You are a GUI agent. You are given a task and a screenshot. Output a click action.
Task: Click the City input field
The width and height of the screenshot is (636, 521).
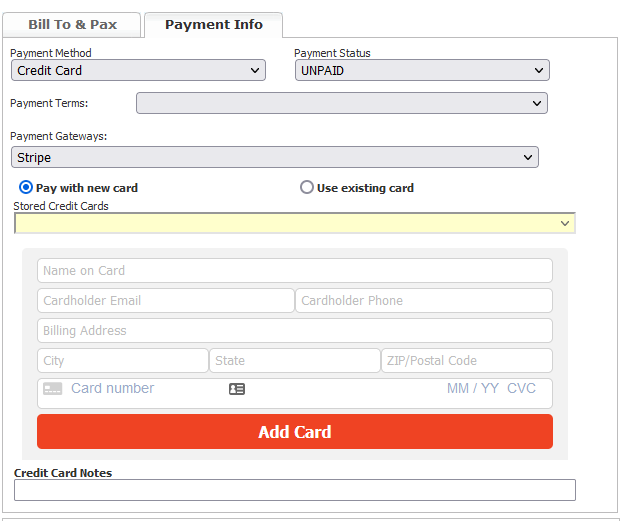[123, 361]
